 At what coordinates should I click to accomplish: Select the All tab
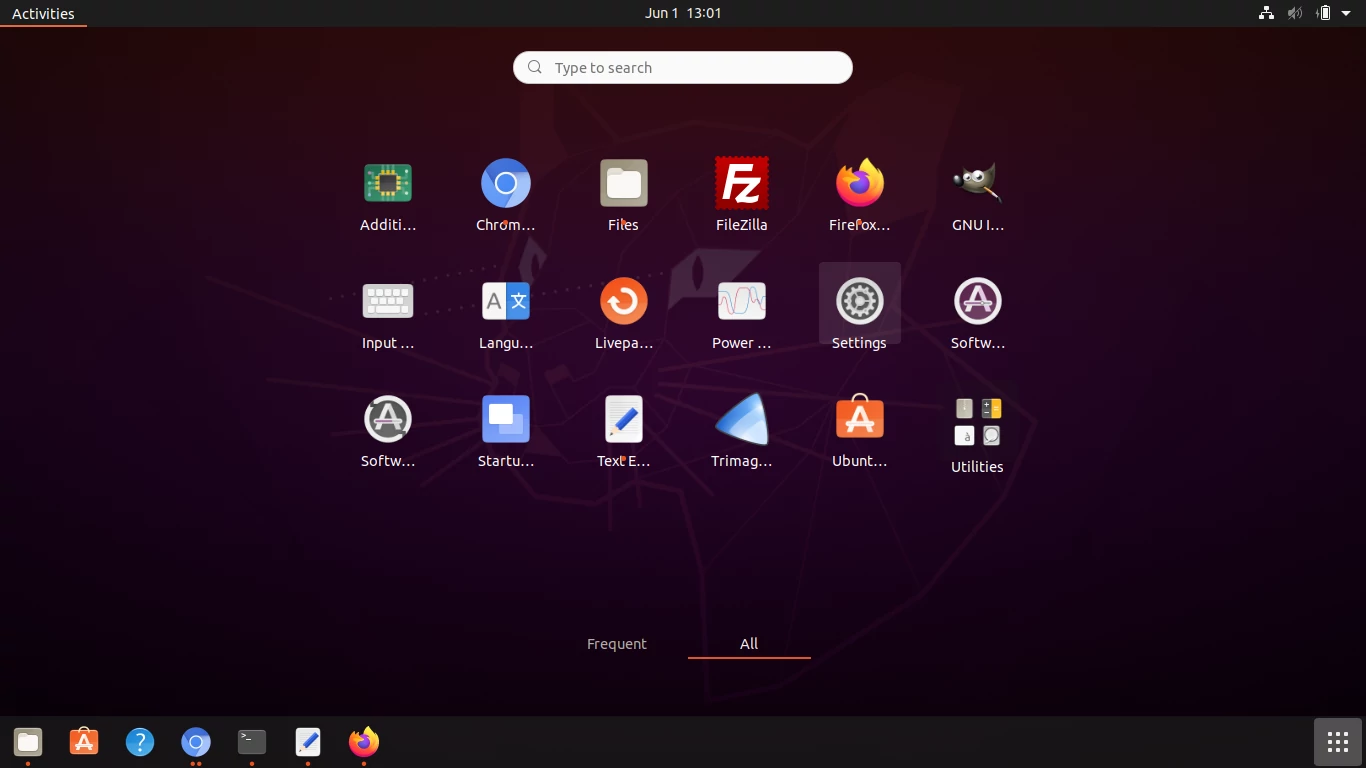click(749, 644)
